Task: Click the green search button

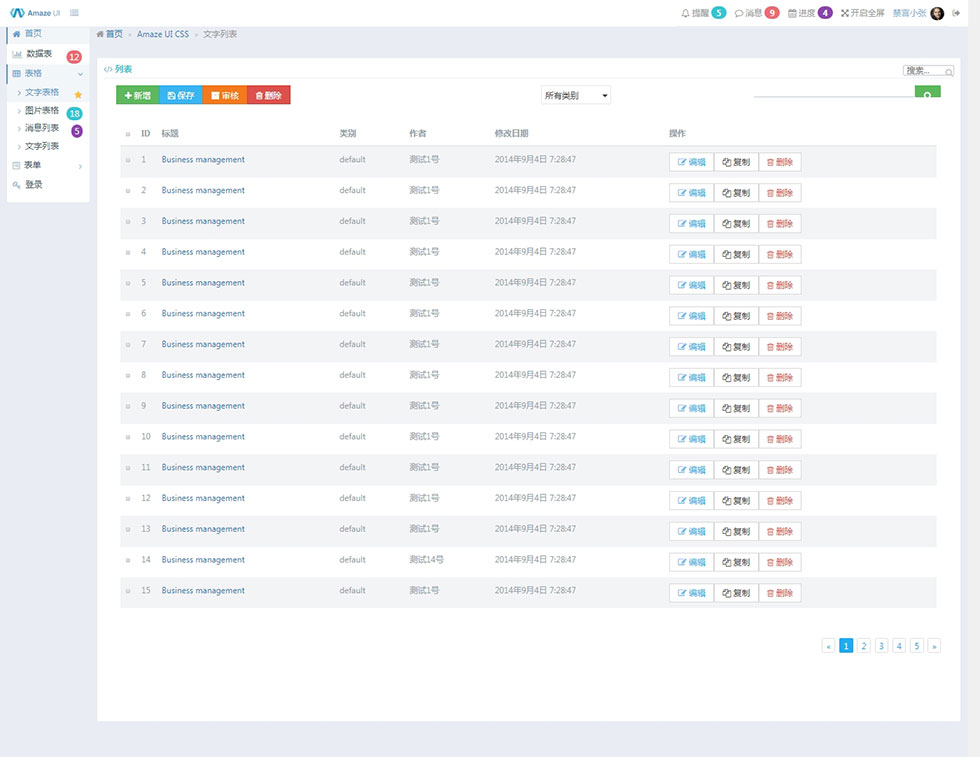Action: click(x=927, y=95)
